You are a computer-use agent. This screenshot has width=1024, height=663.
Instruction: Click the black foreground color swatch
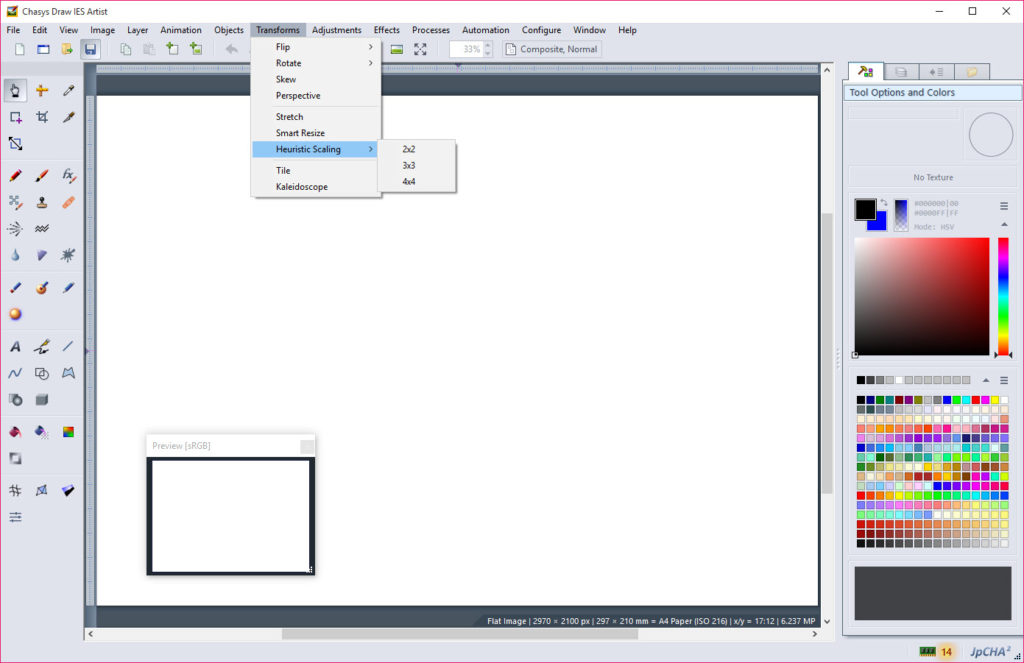pyautogui.click(x=864, y=209)
